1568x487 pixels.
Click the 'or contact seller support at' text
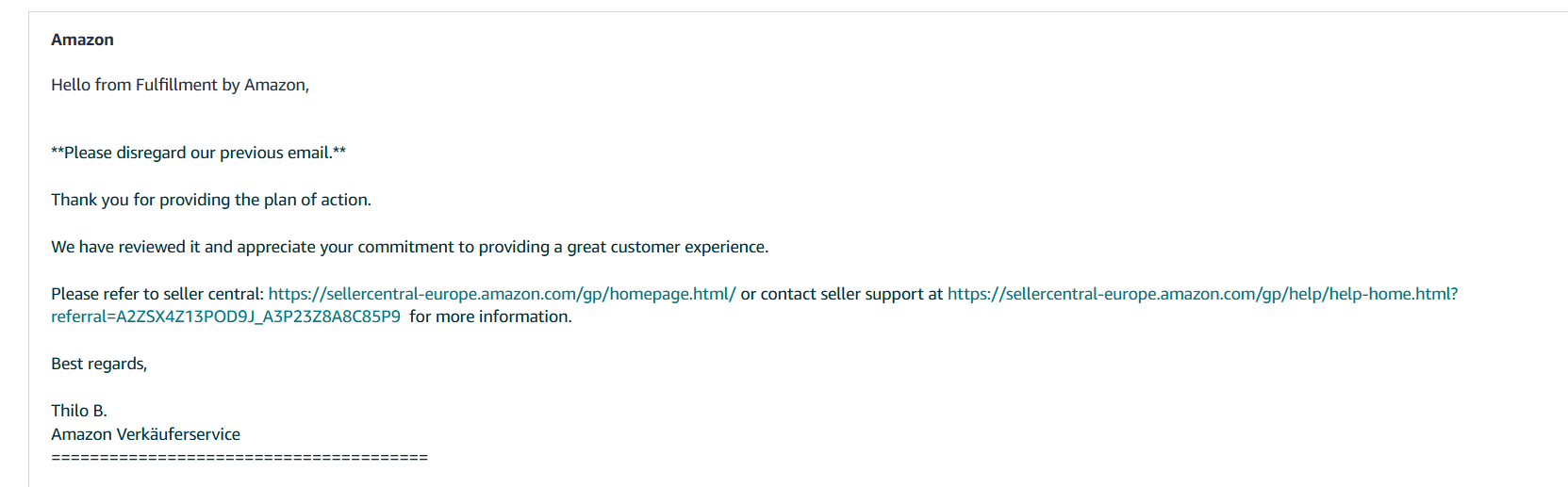point(841,294)
